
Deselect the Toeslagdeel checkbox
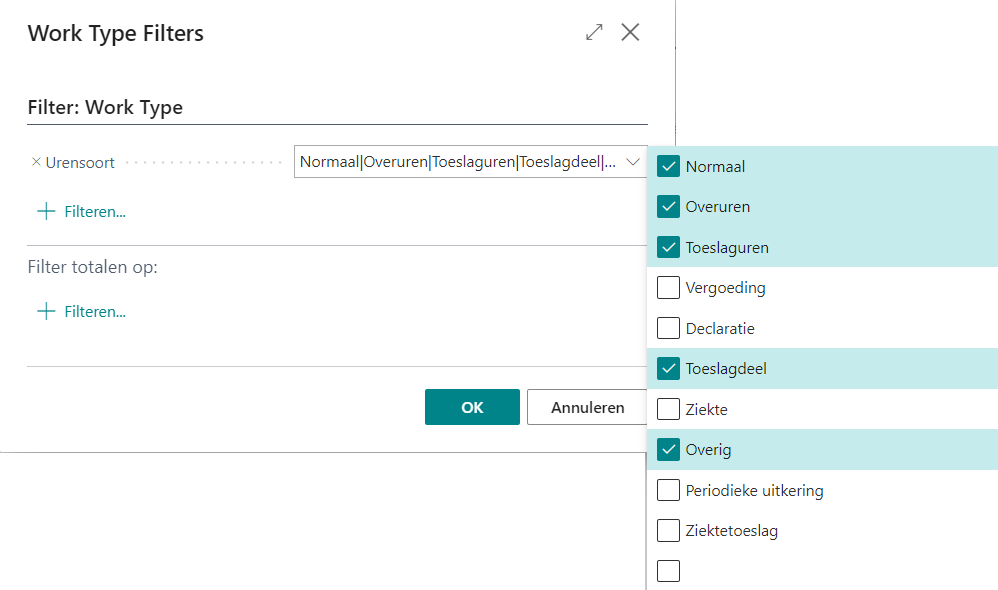click(668, 369)
